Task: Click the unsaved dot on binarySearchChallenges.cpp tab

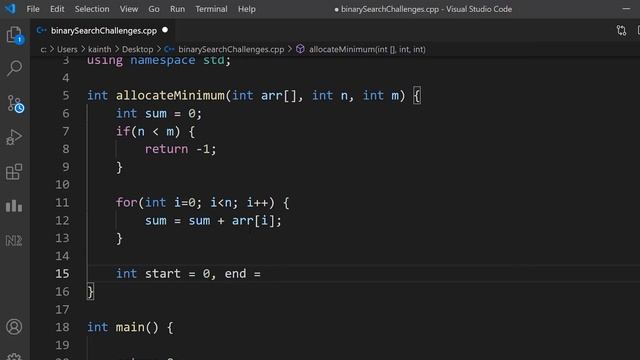Action: [x=165, y=30]
